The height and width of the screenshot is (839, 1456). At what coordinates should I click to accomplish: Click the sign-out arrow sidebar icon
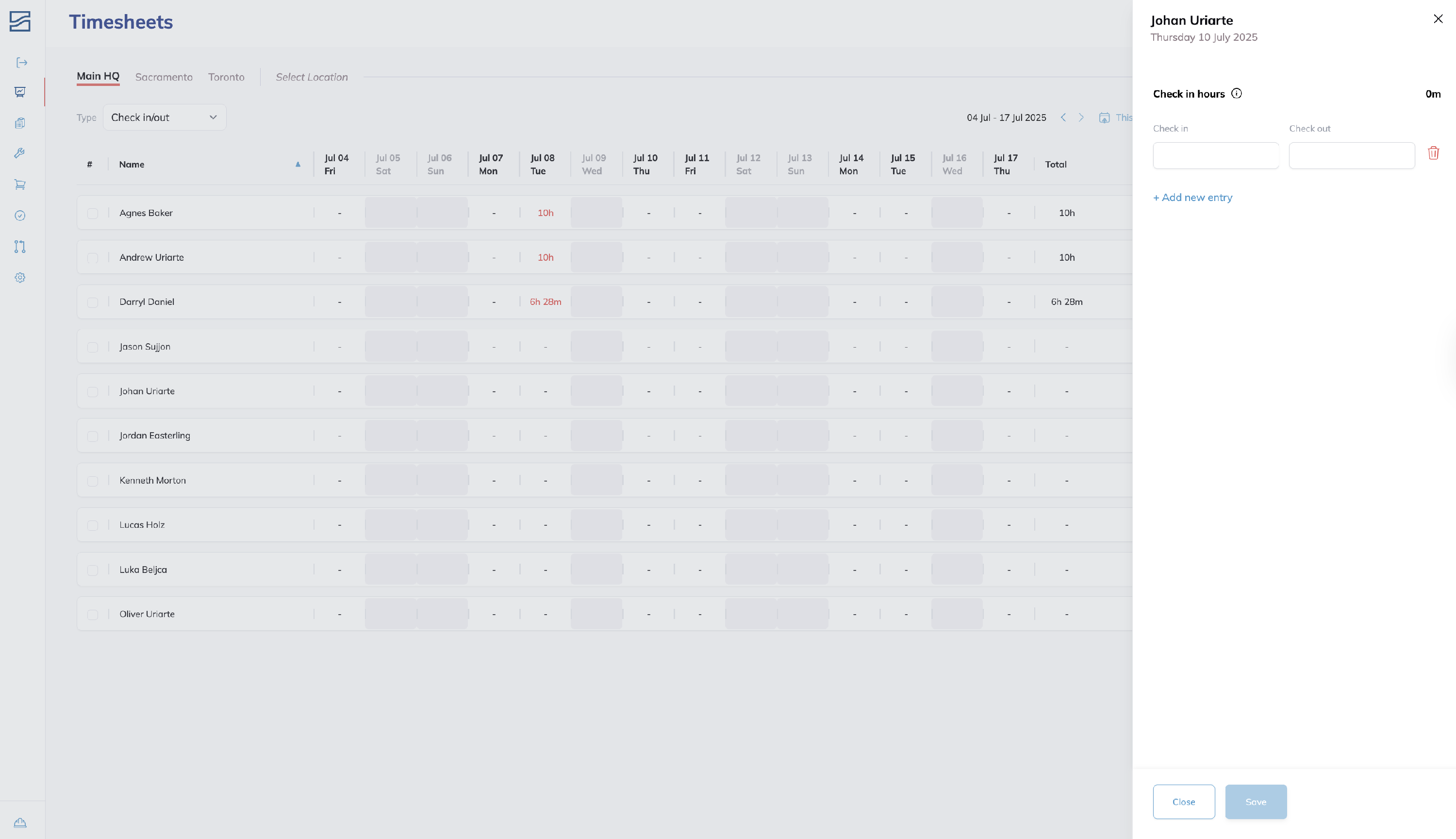(x=21, y=62)
